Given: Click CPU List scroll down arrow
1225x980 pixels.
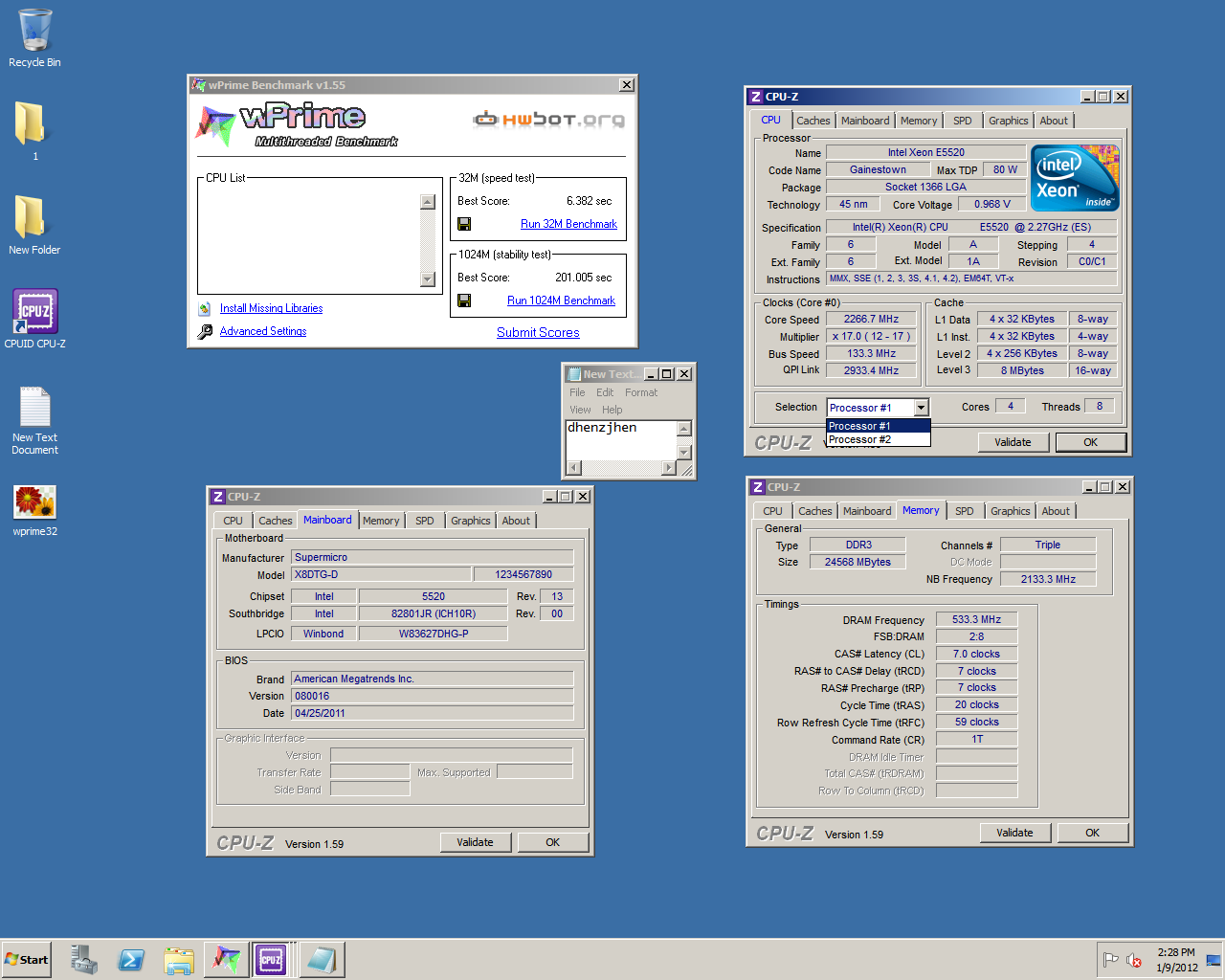Looking at the screenshot, I should (428, 279).
